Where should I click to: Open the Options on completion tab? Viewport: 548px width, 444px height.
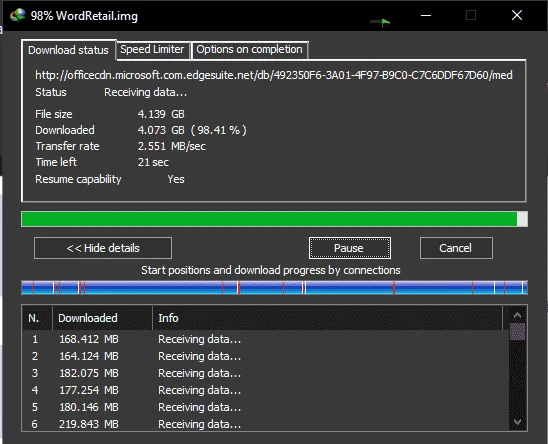click(249, 49)
